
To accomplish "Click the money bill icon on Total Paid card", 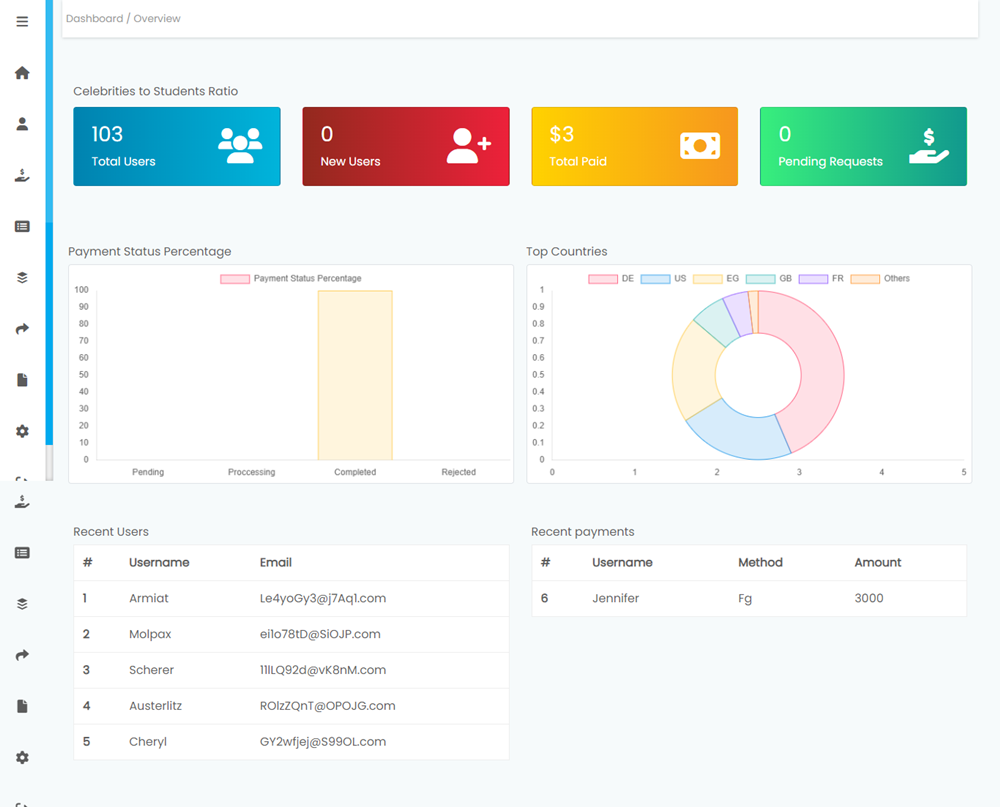I will pyautogui.click(x=700, y=146).
